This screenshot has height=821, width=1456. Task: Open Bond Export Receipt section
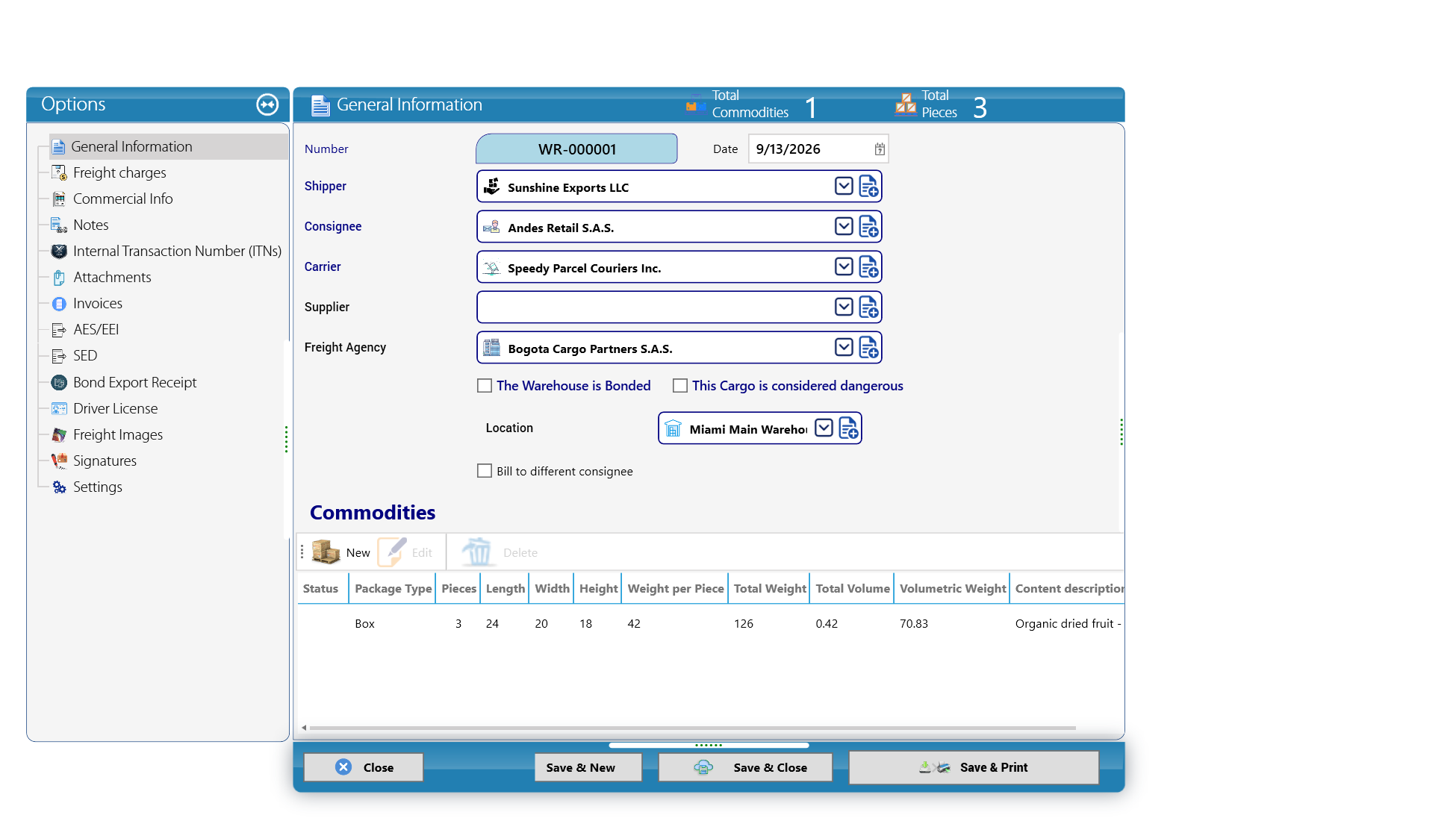click(134, 383)
